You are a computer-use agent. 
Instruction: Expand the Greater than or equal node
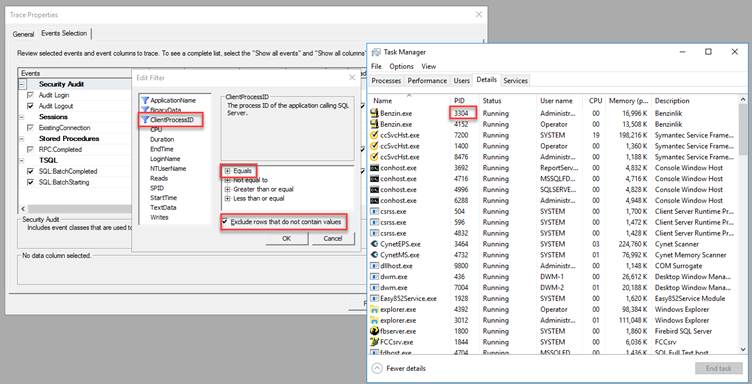click(x=227, y=189)
